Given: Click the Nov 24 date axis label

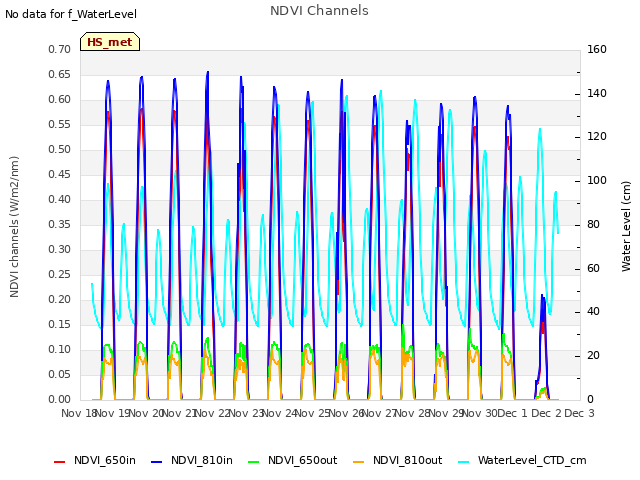Looking at the screenshot, I should pyautogui.click(x=279, y=413).
